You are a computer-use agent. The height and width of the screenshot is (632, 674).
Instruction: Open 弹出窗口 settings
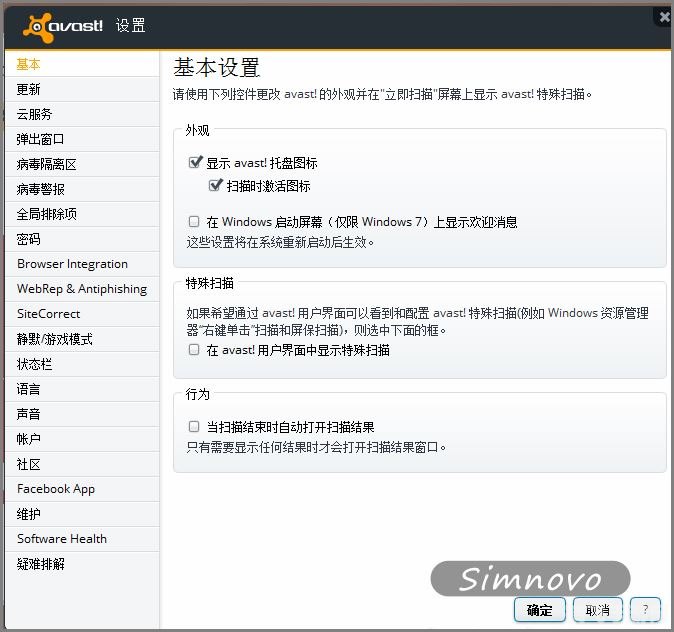(x=82, y=139)
